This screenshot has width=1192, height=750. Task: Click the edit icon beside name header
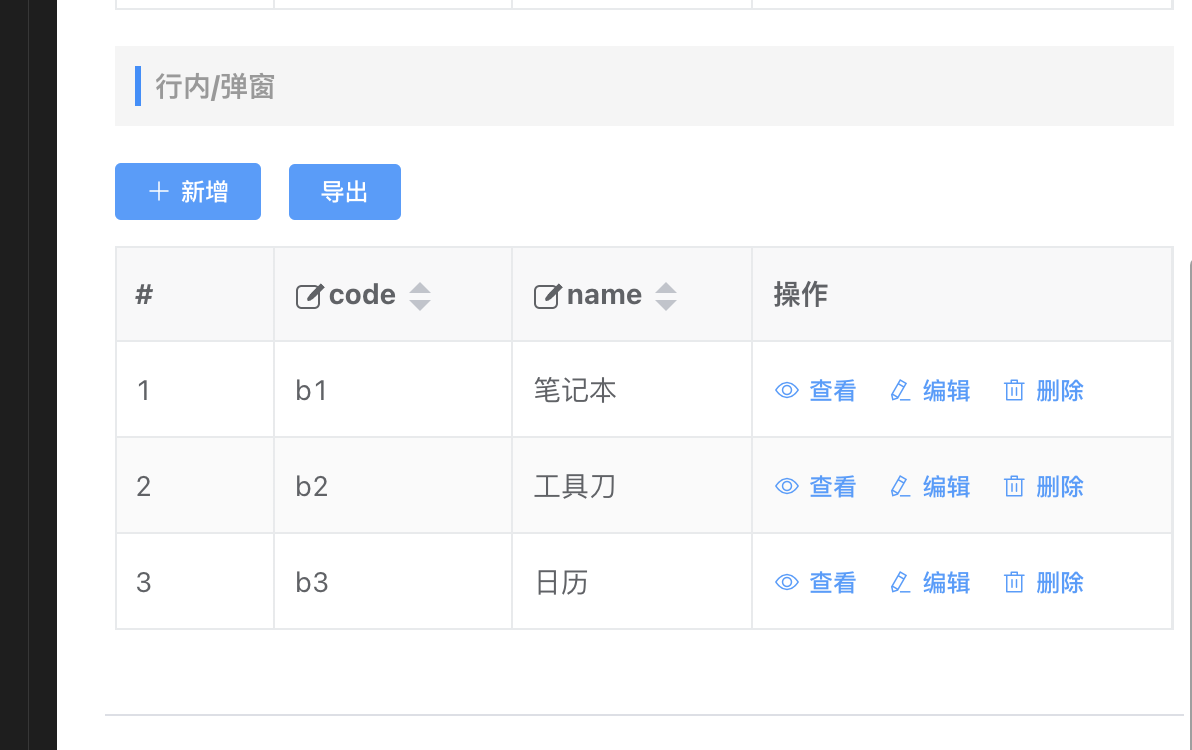pos(547,296)
